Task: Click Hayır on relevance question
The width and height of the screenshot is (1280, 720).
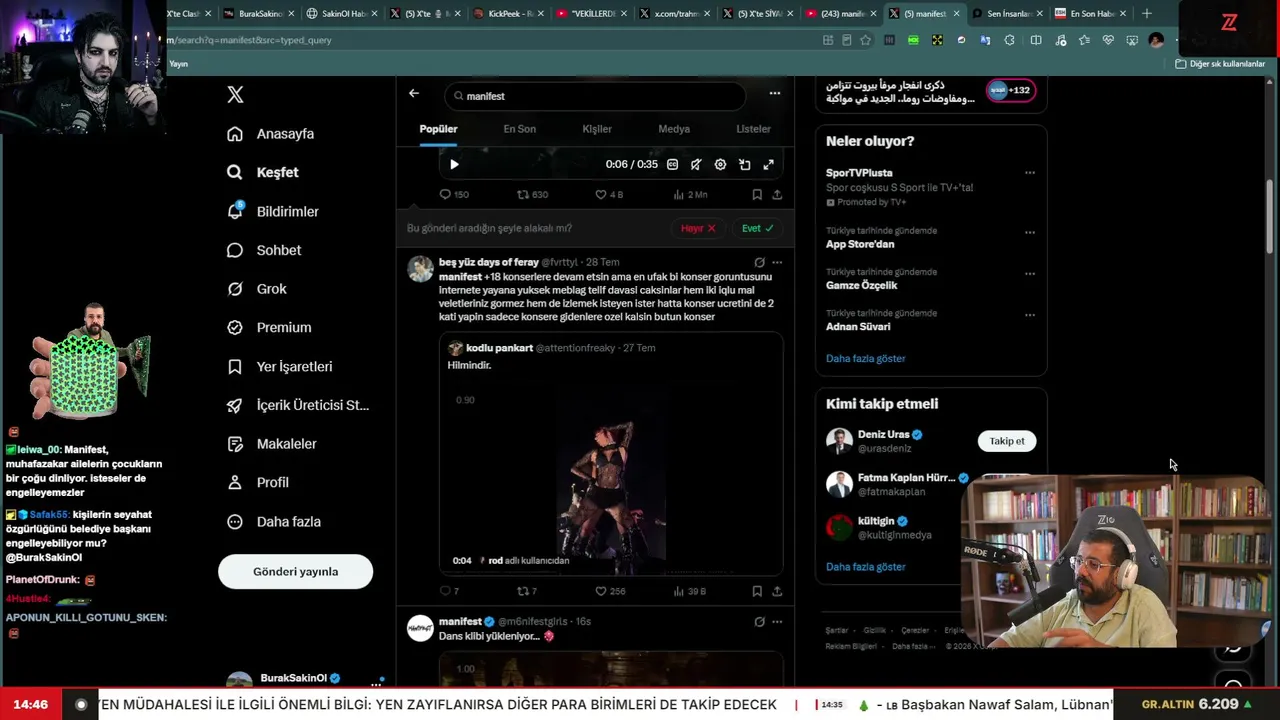Action: click(698, 228)
